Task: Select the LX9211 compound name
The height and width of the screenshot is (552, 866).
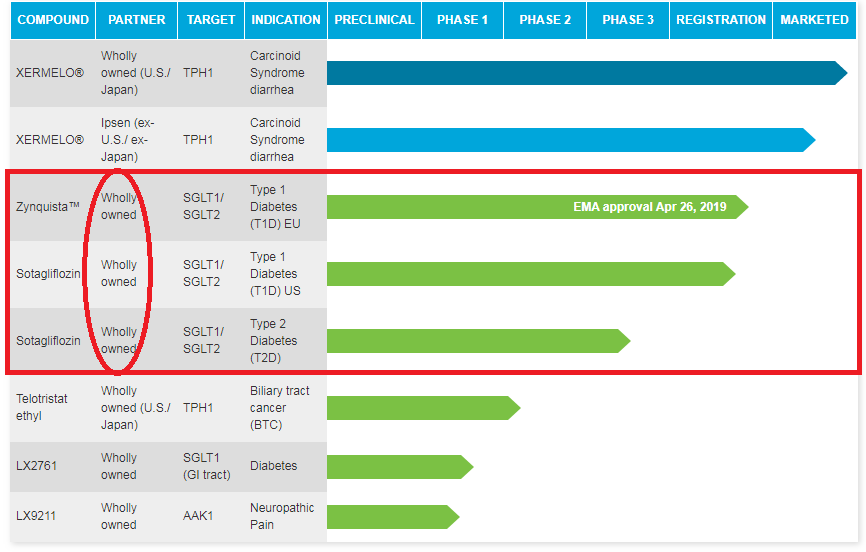Action: (36, 516)
